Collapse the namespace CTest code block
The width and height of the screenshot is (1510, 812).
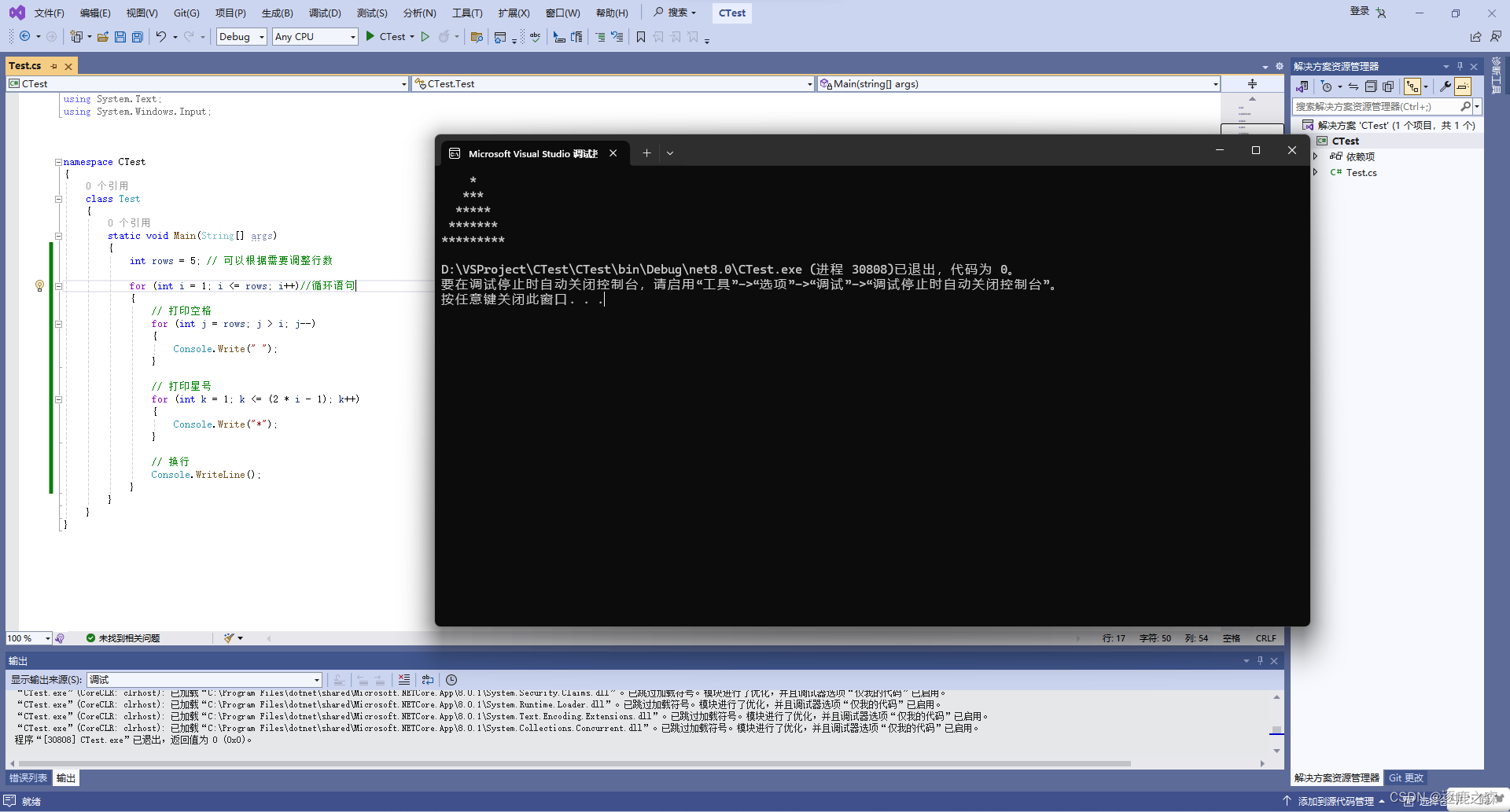[x=58, y=162]
